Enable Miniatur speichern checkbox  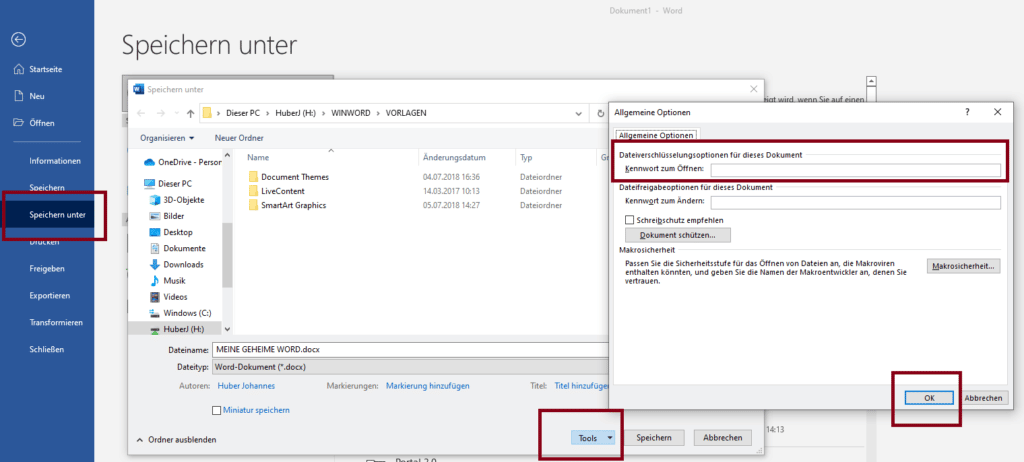coord(217,410)
